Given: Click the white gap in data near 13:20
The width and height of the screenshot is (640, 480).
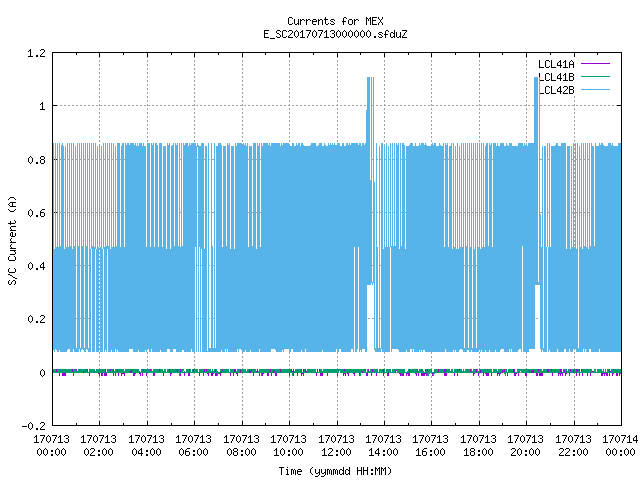Looking at the screenshot, I should click(370, 318).
